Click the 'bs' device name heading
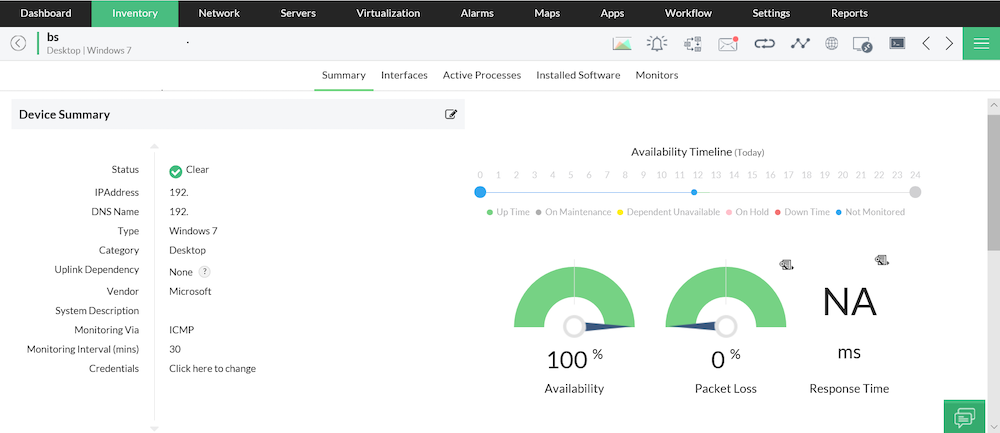This screenshot has width=1000, height=433. (53, 37)
